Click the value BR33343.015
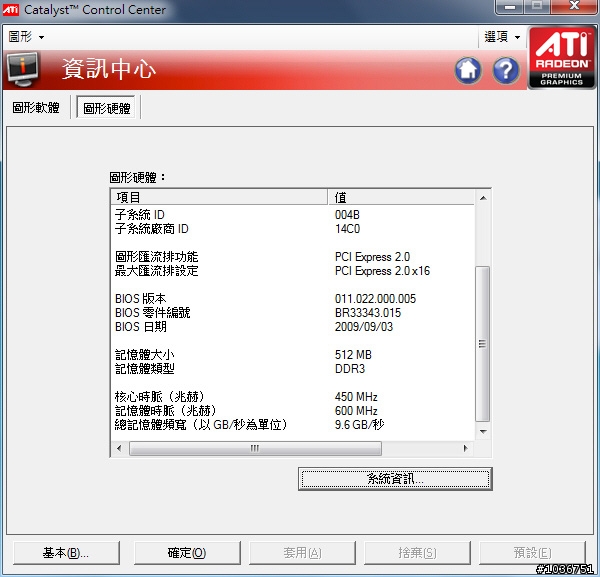This screenshot has width=600, height=577. point(368,313)
